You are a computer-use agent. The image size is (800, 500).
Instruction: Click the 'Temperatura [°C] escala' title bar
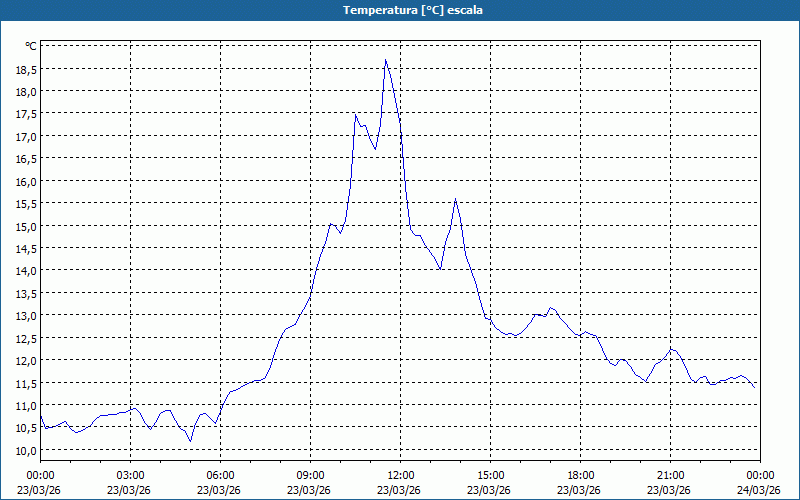pyautogui.click(x=400, y=10)
